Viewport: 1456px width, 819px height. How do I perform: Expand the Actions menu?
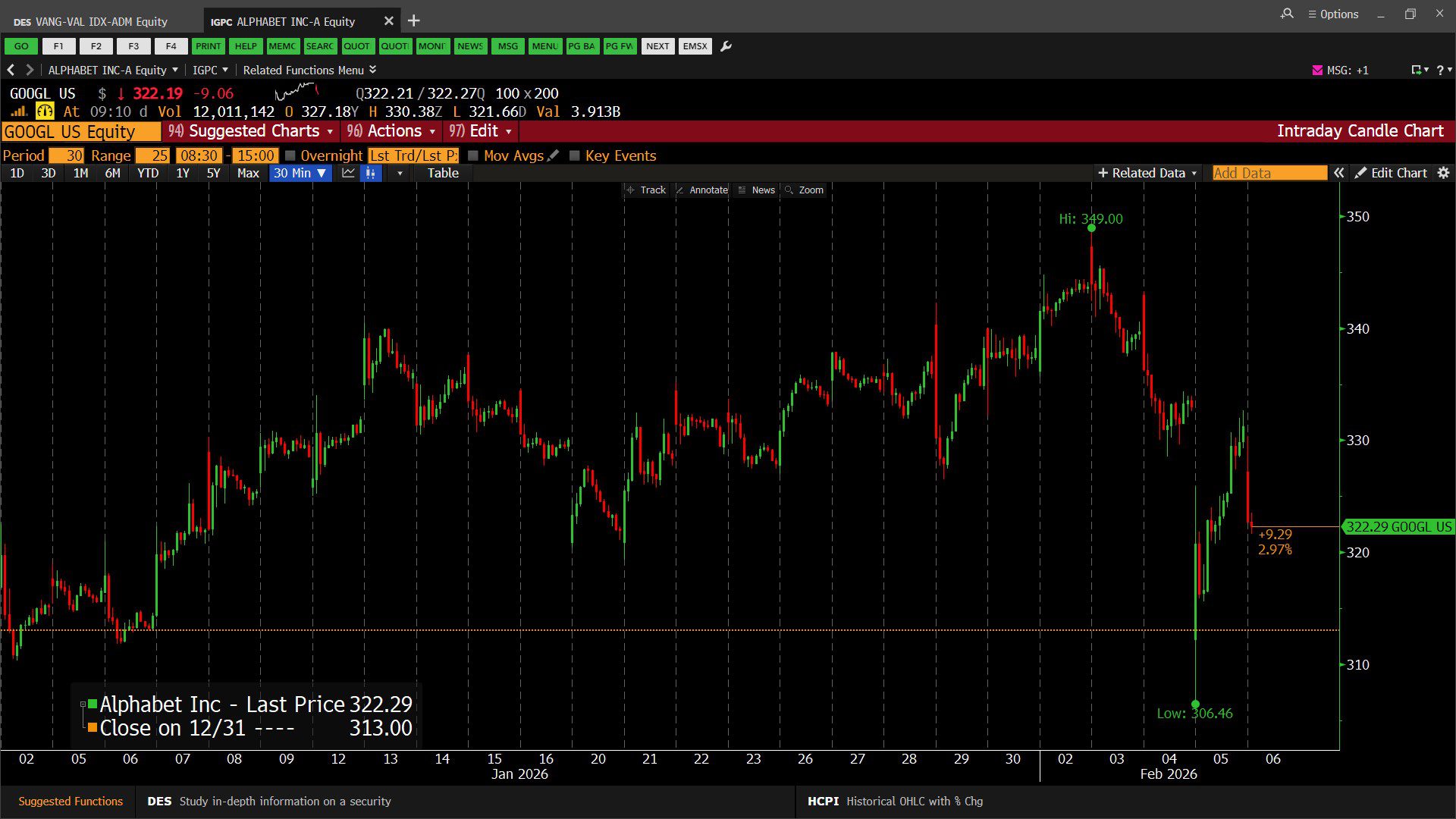391,131
